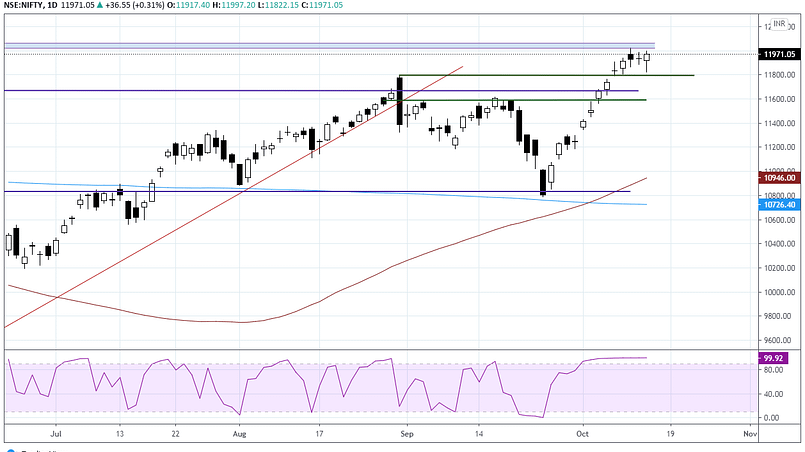
Task: Click the 9800.00 price axis label
Action: coord(779,316)
